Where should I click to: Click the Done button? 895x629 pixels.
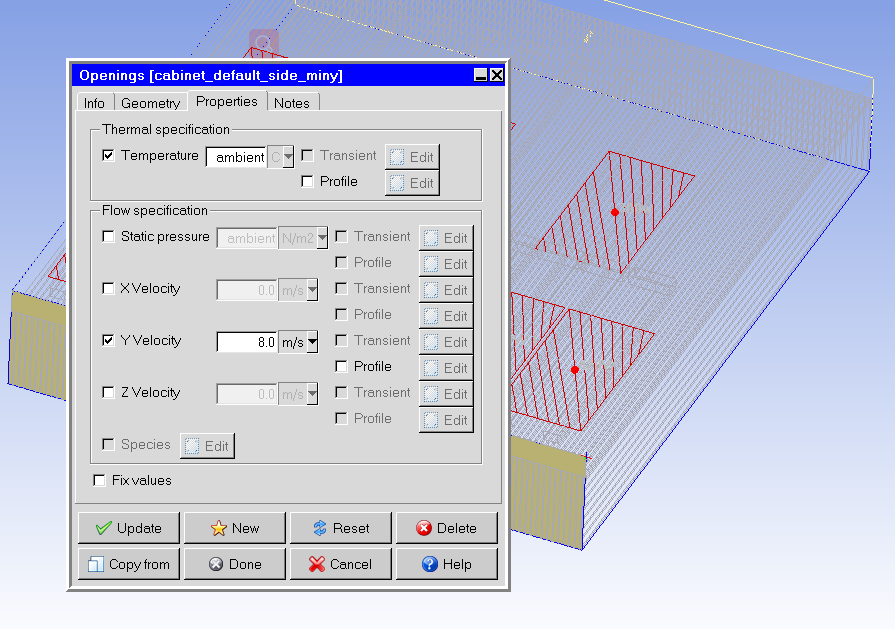235,564
